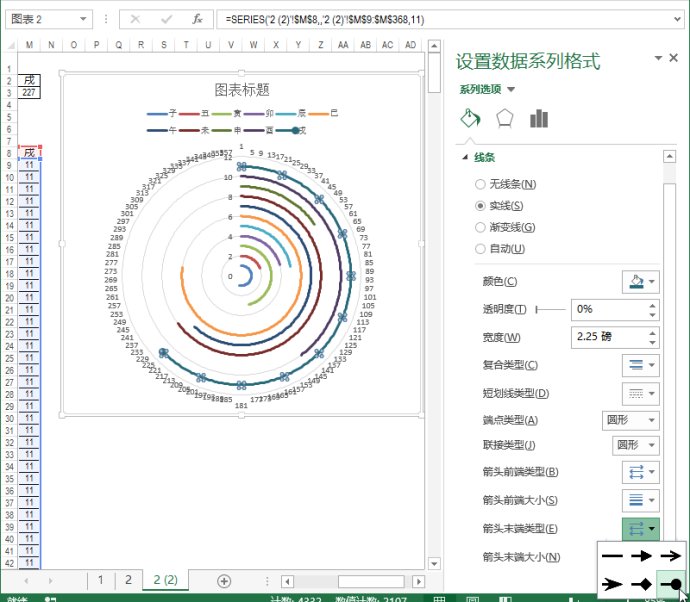Click cell M3 containing 227
This screenshot has height=602, width=690.
(x=29, y=92)
